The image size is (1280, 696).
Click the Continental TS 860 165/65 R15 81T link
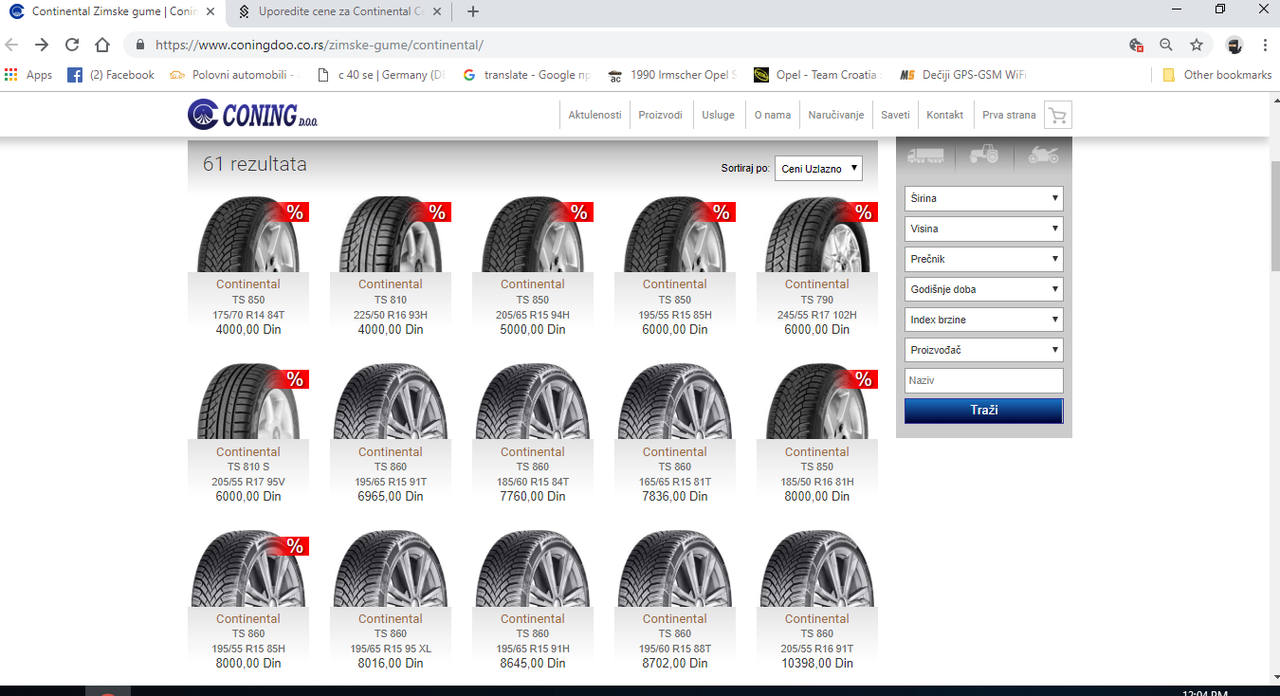click(674, 433)
